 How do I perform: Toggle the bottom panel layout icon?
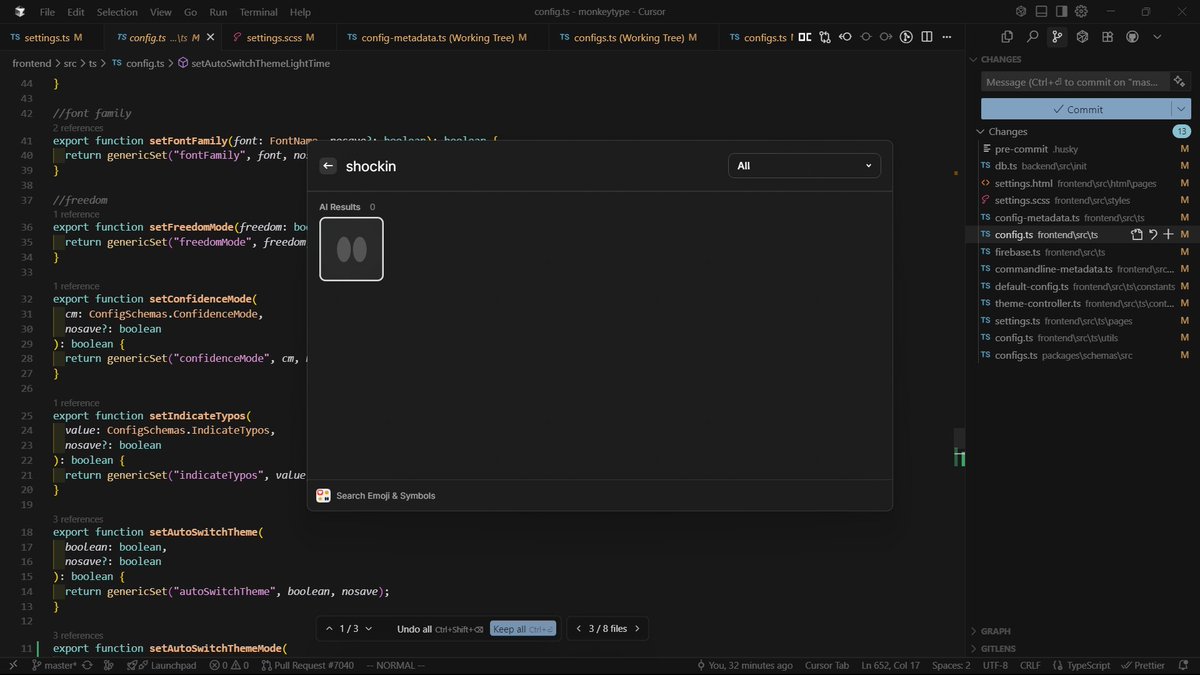(1042, 12)
